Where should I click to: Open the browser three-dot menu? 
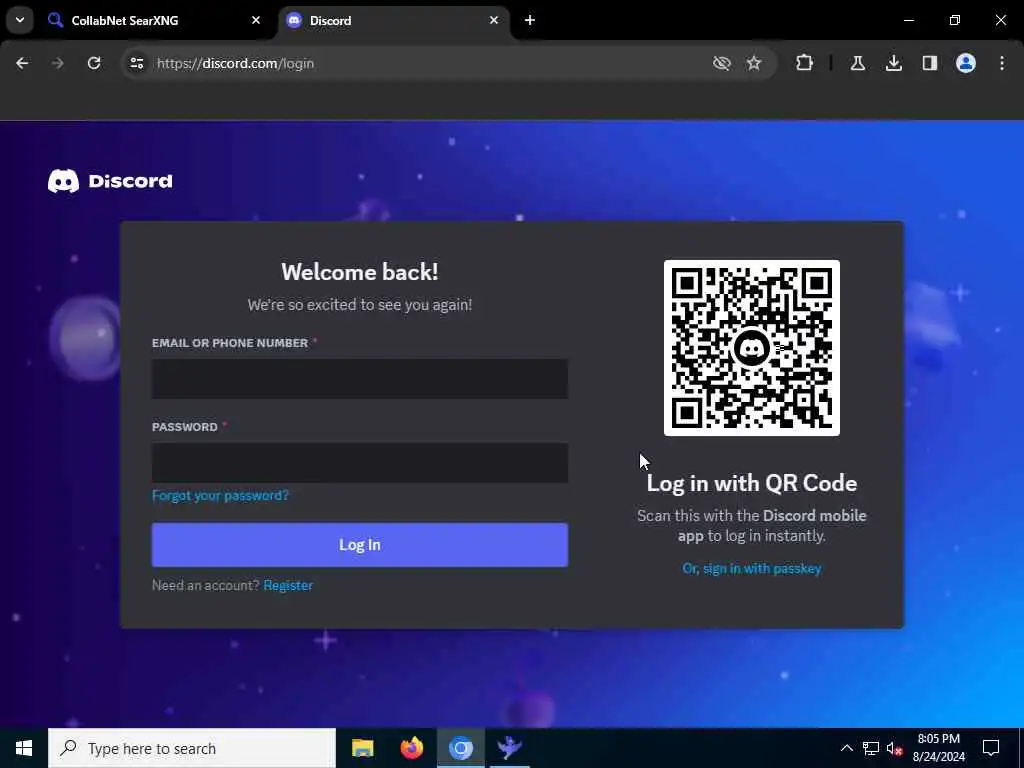click(x=1002, y=63)
